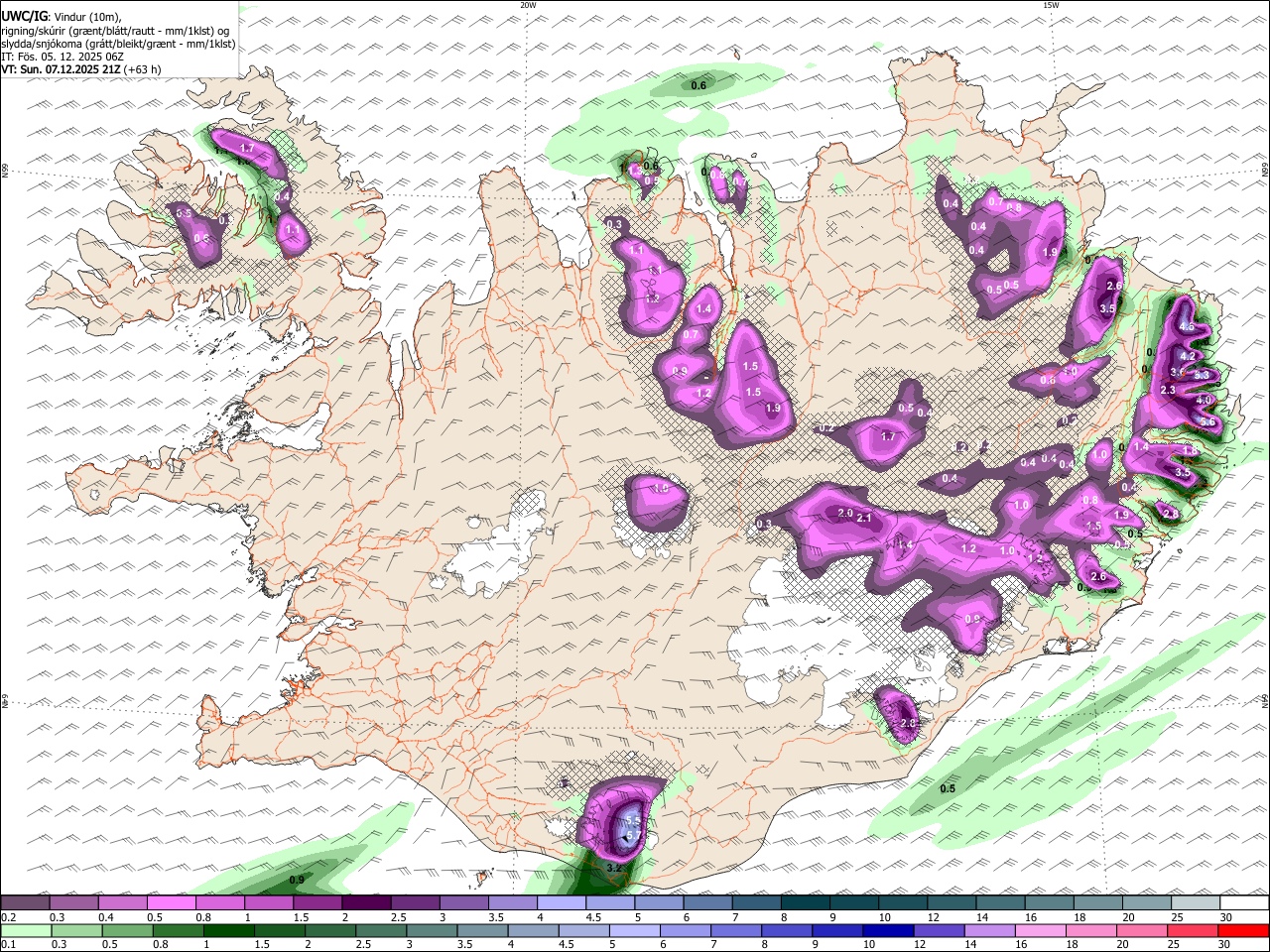Image resolution: width=1270 pixels, height=952 pixels.
Task: Click the '2.3' value on the east coast
Action: tap(1168, 390)
